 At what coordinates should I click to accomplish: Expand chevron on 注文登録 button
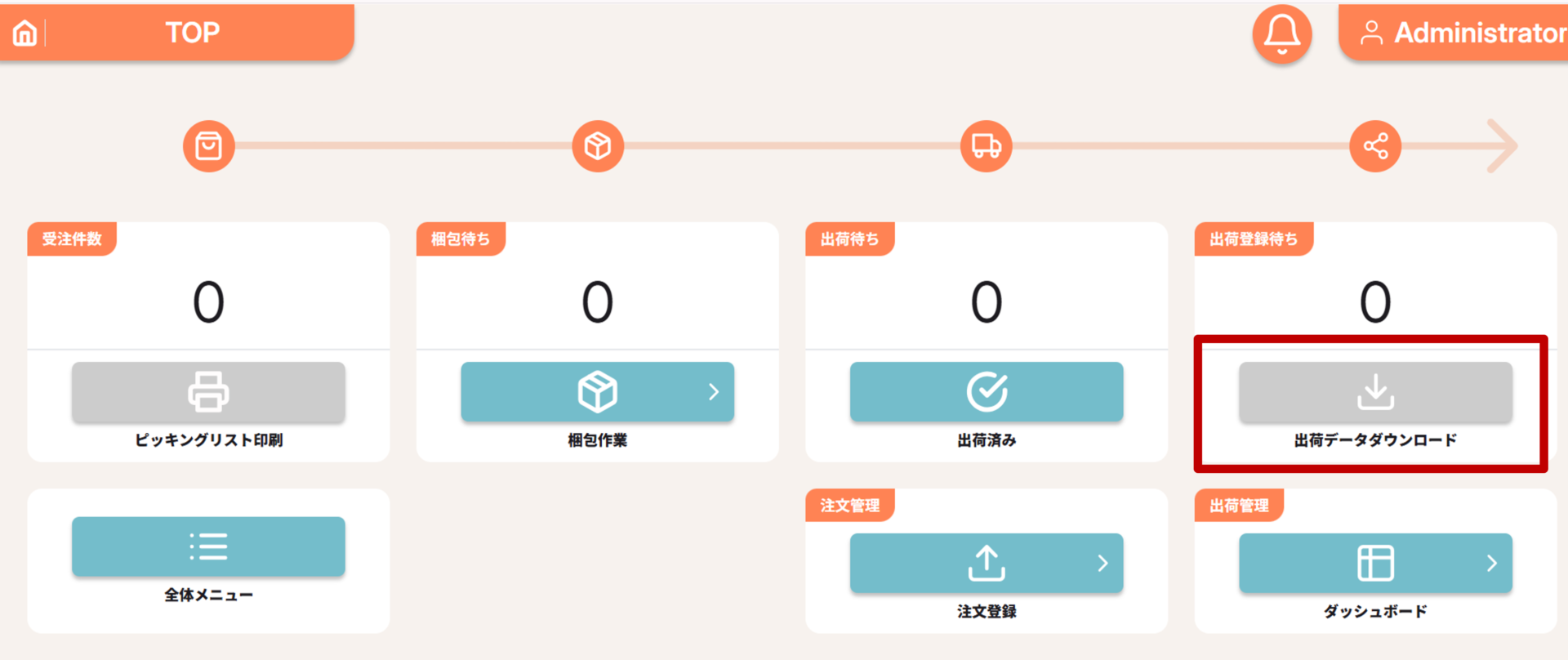point(1102,563)
